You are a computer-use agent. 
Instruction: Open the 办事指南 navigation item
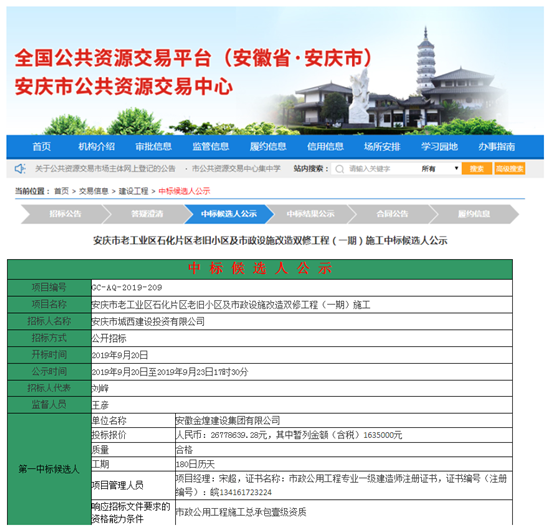click(497, 147)
